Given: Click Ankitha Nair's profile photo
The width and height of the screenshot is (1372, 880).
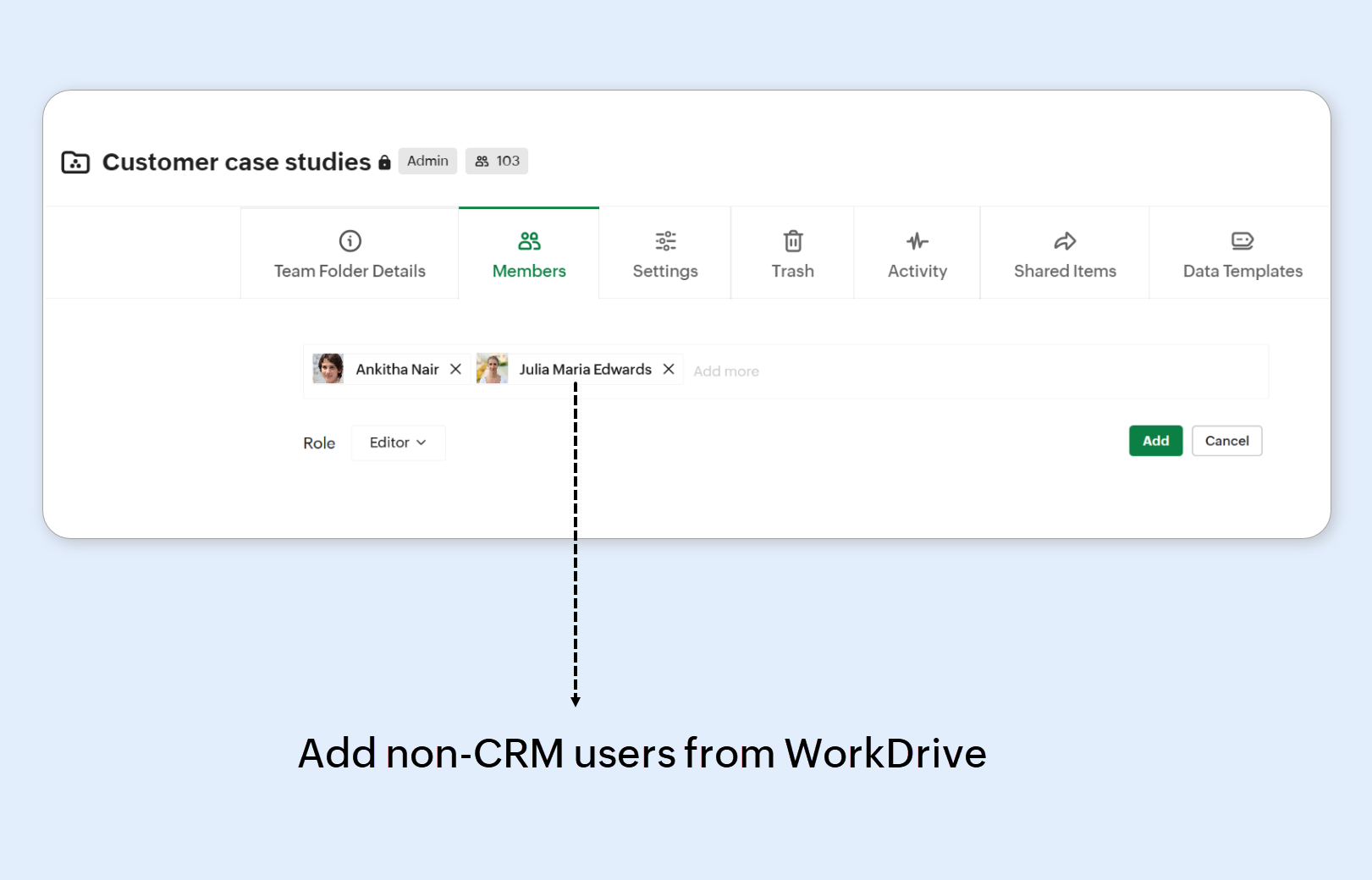Looking at the screenshot, I should pyautogui.click(x=328, y=369).
